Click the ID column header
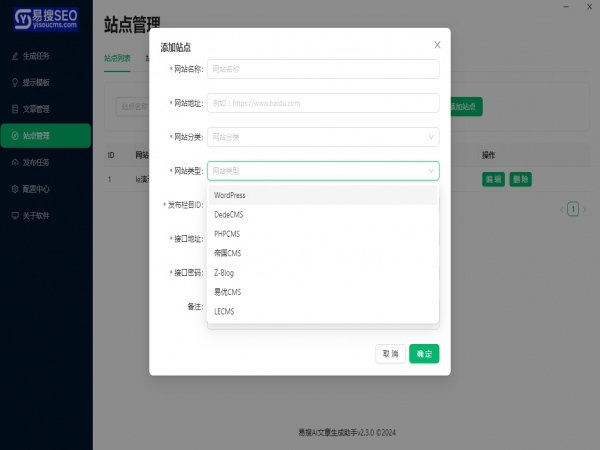 pyautogui.click(x=111, y=155)
